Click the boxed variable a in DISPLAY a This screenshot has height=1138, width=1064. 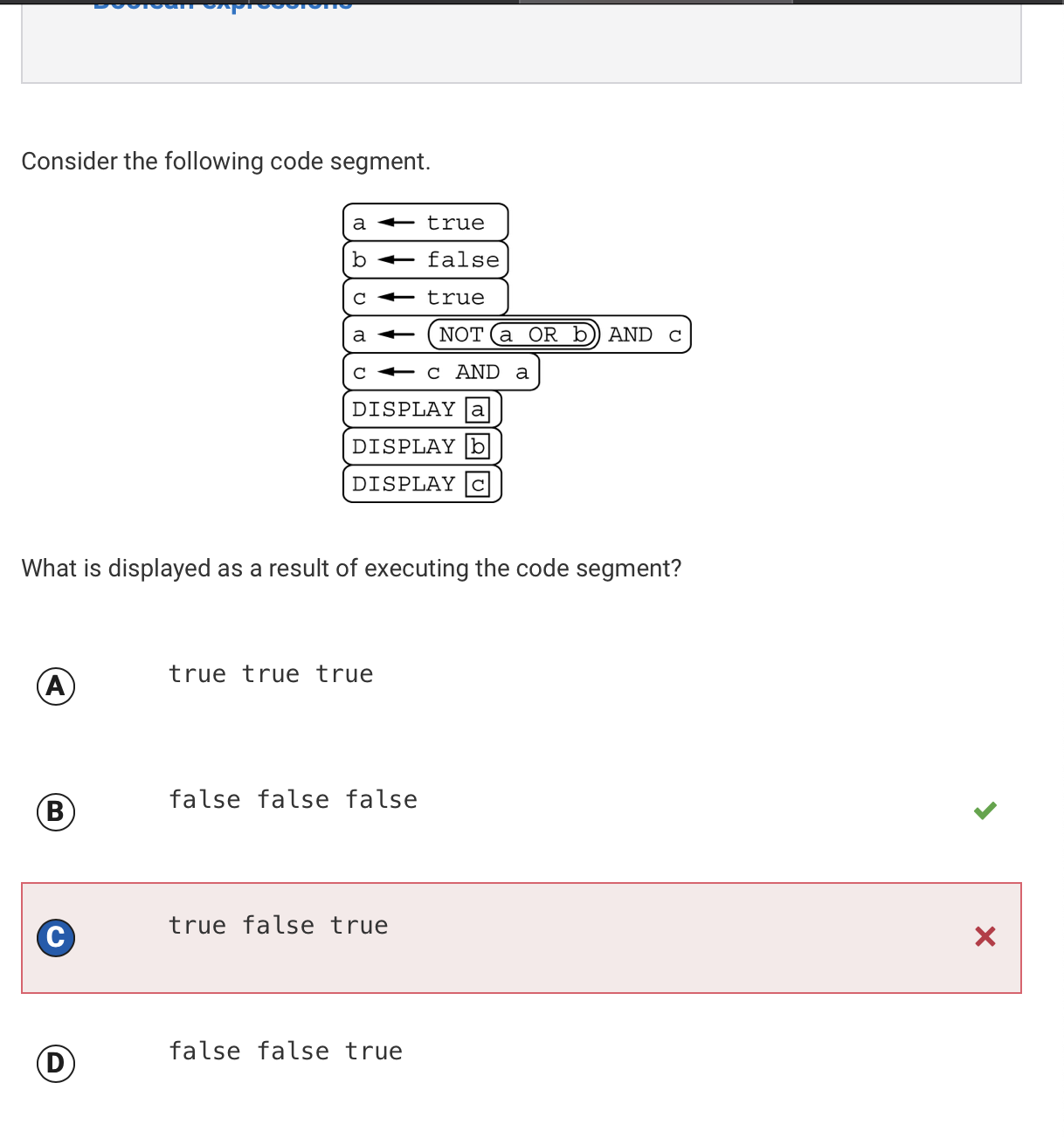click(x=478, y=410)
